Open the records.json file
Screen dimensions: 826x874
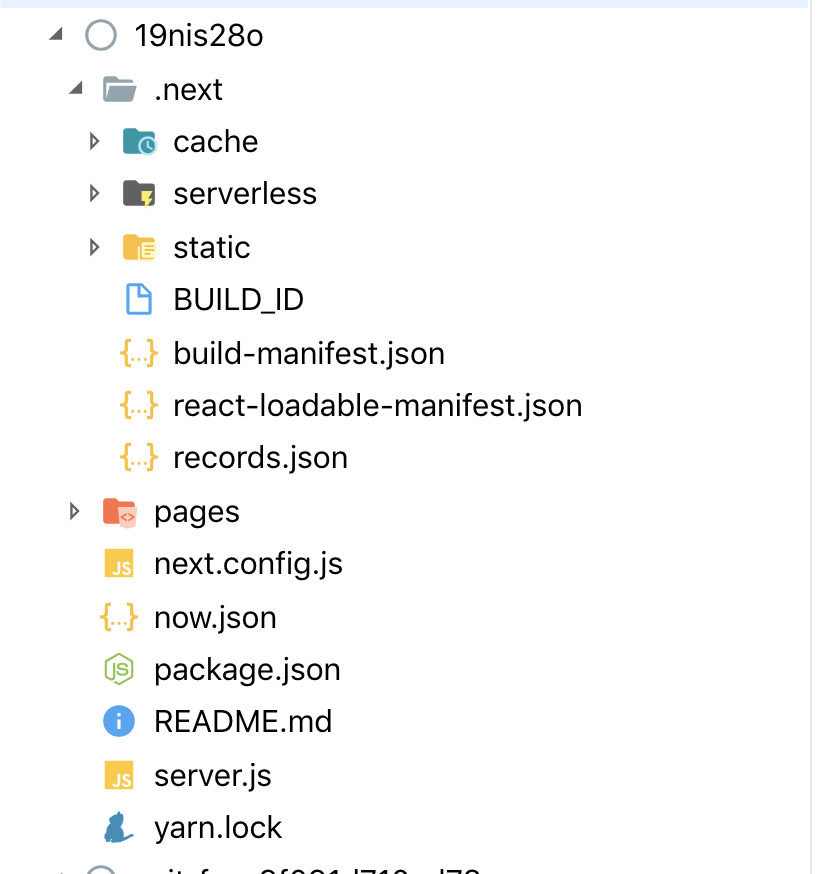point(260,457)
